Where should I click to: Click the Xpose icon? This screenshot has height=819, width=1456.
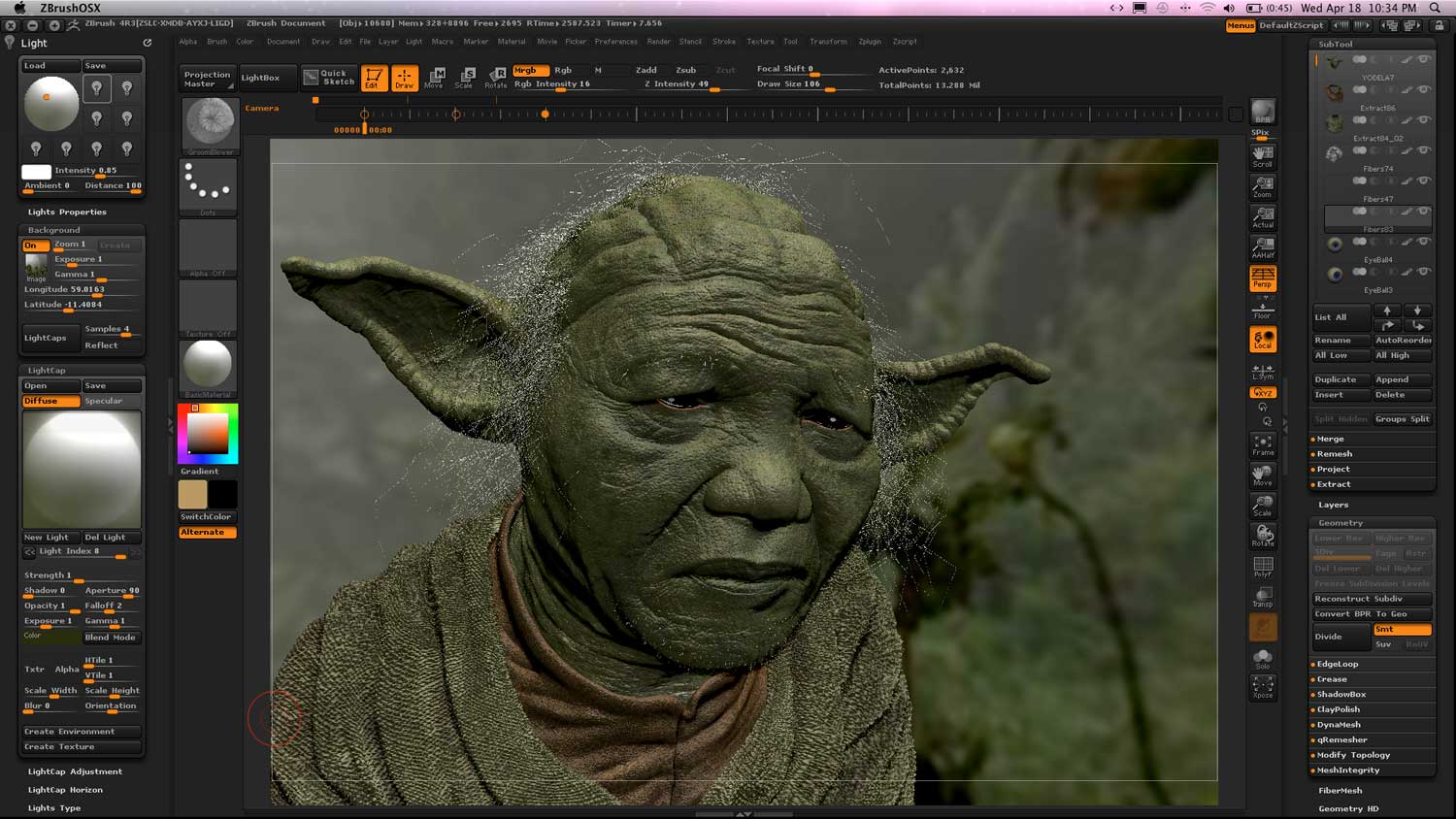1263,687
